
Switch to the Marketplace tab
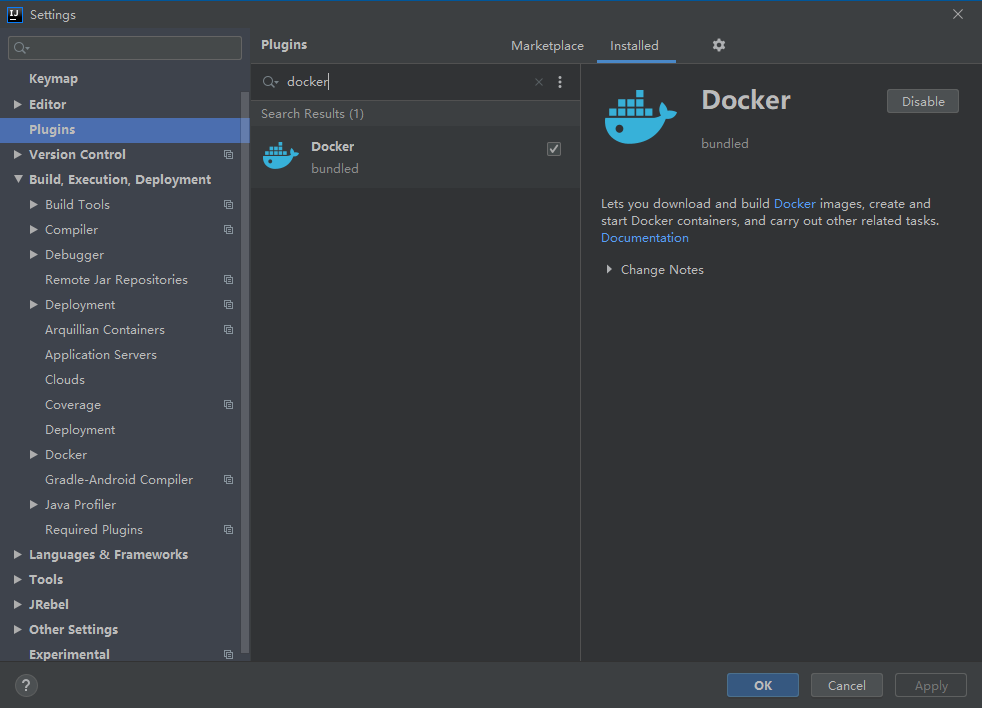547,46
